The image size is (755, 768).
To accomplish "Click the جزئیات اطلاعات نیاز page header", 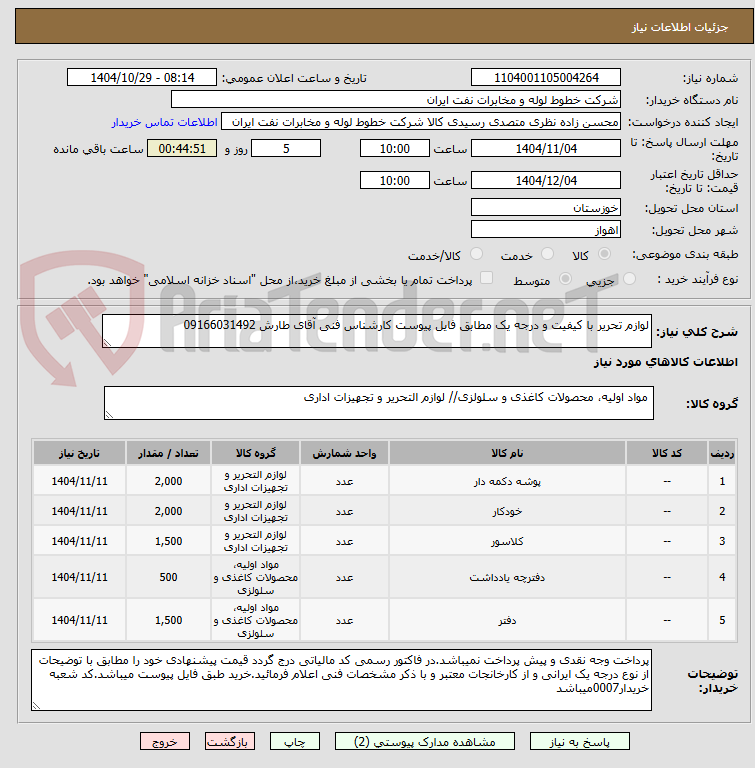I will coord(680,27).
